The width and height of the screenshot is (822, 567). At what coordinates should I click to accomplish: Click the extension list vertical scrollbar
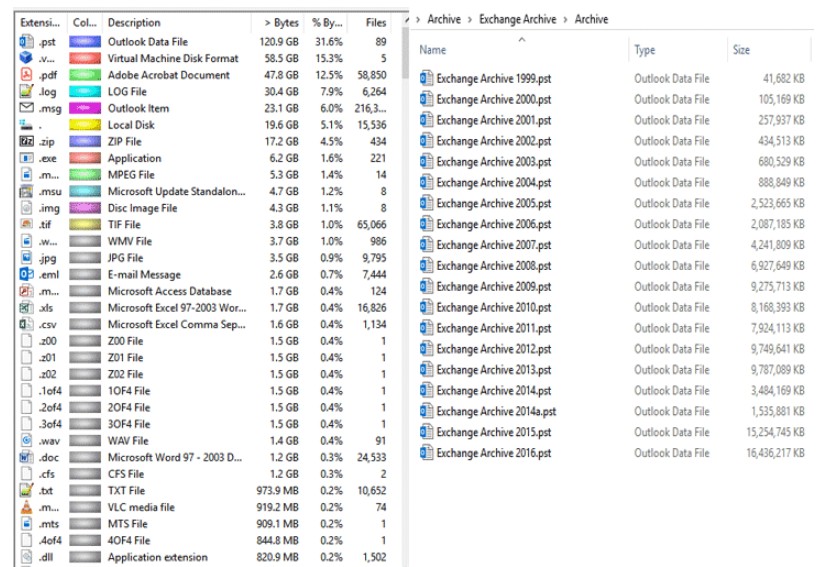coord(405,52)
